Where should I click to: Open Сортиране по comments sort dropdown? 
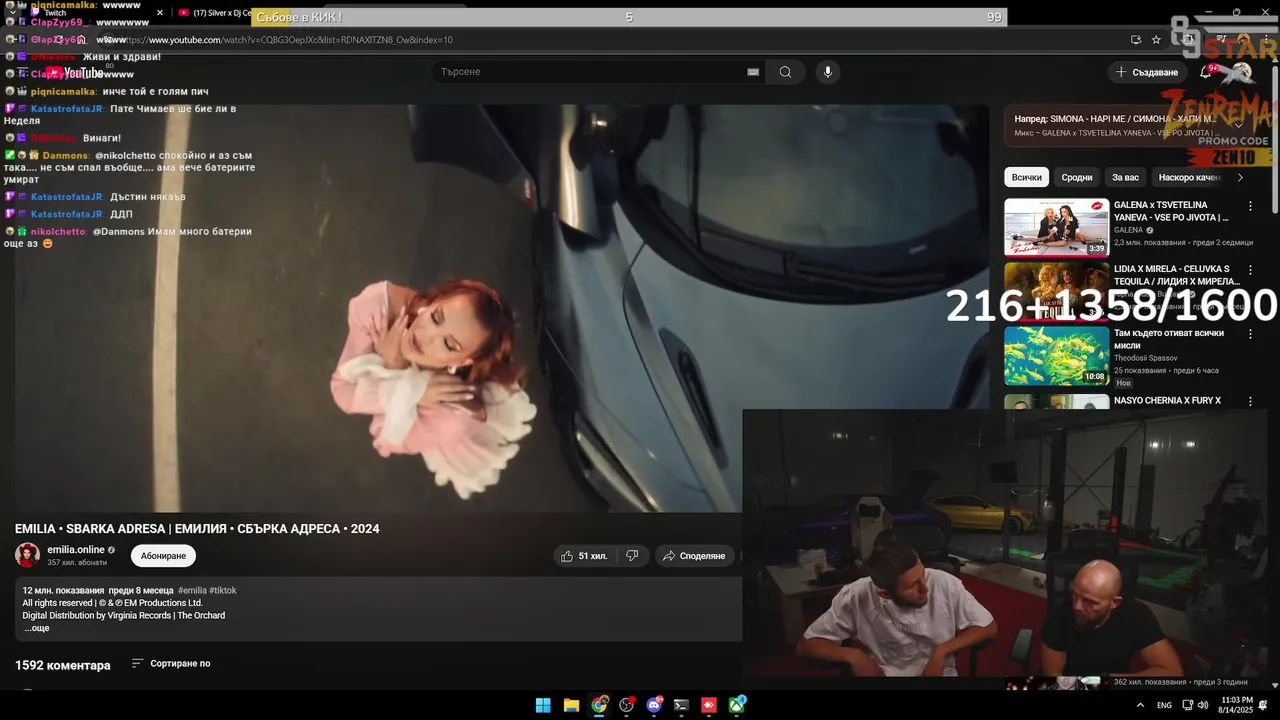click(171, 664)
